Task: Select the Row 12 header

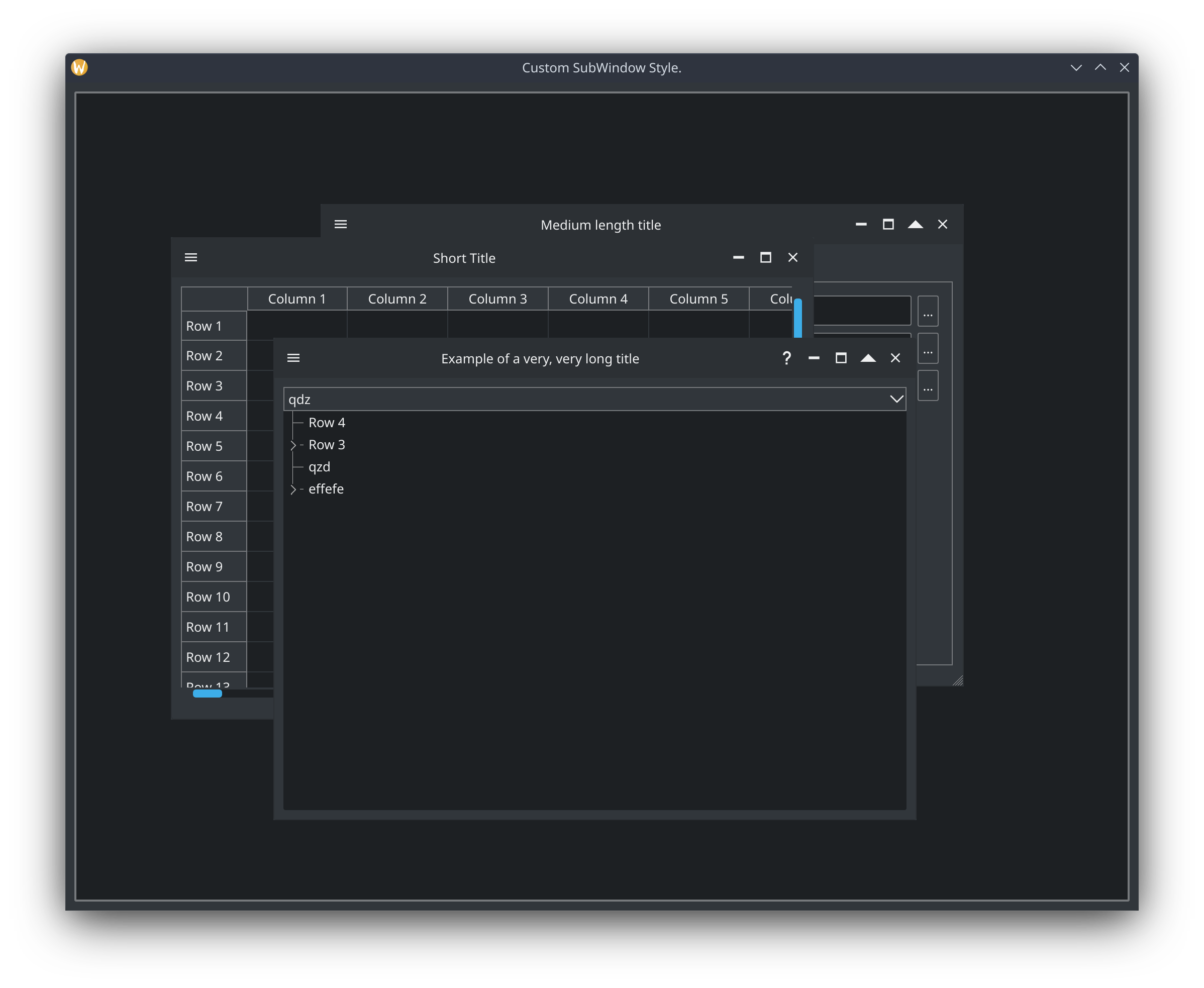Action: [x=214, y=657]
